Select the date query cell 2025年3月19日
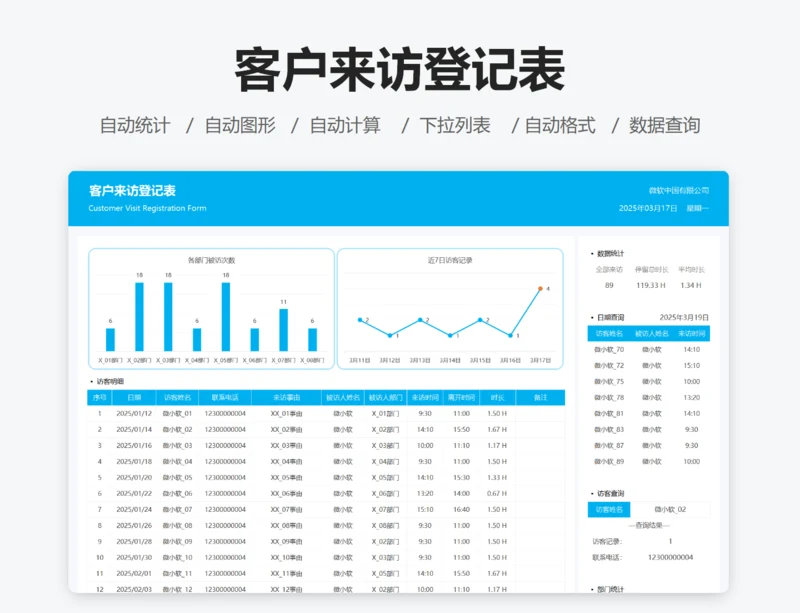The width and height of the screenshot is (800, 613). pyautogui.click(x=684, y=317)
